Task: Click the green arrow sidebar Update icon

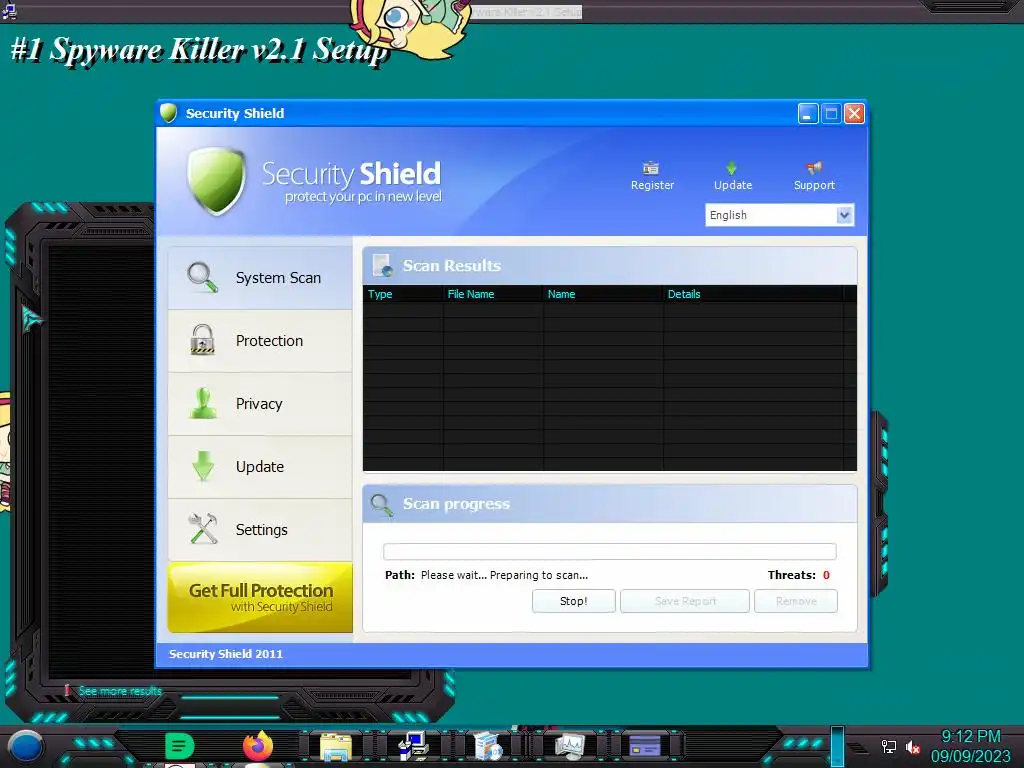Action: (x=203, y=466)
